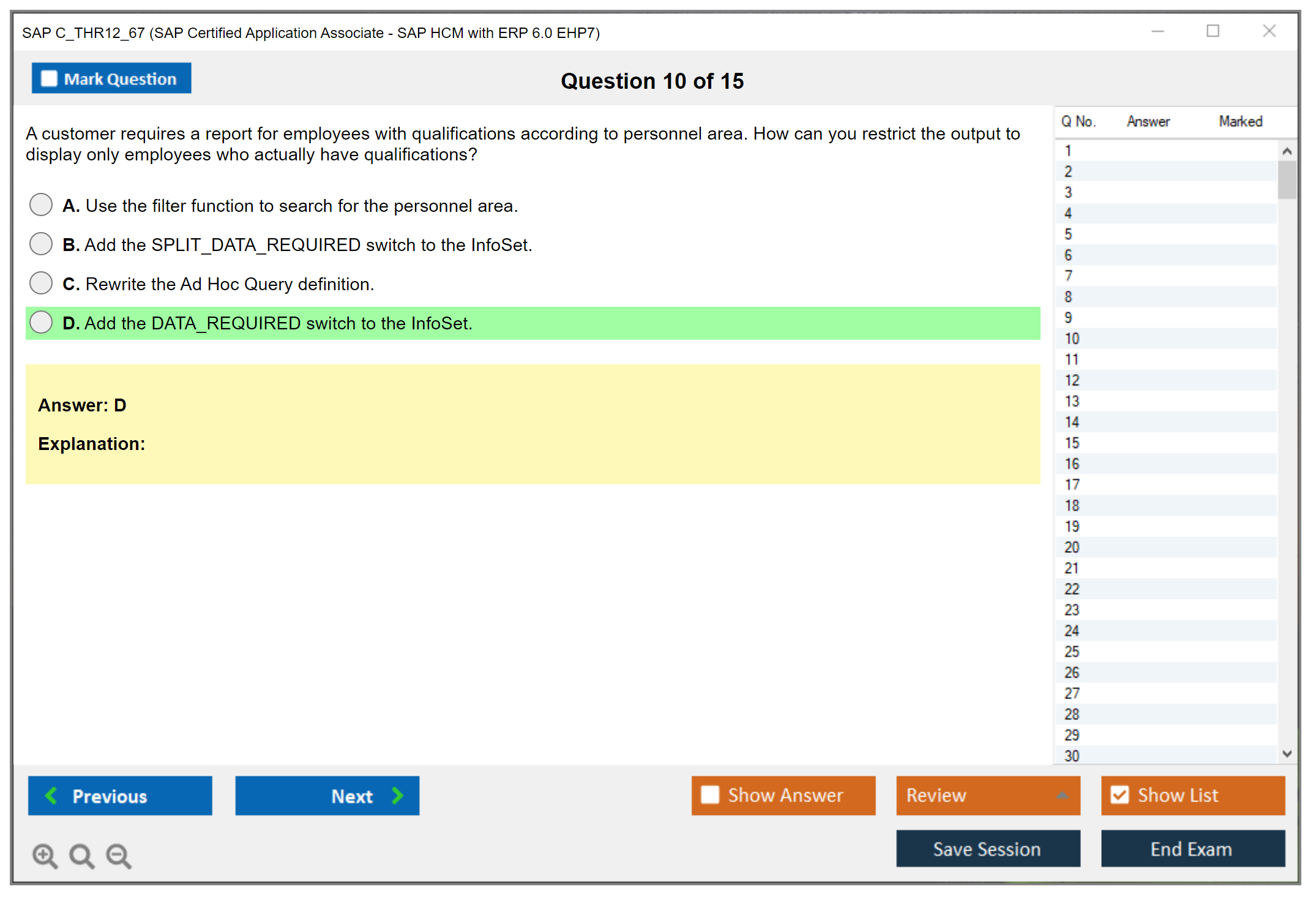
Task: Maximize the exam window
Action: coord(1213,31)
